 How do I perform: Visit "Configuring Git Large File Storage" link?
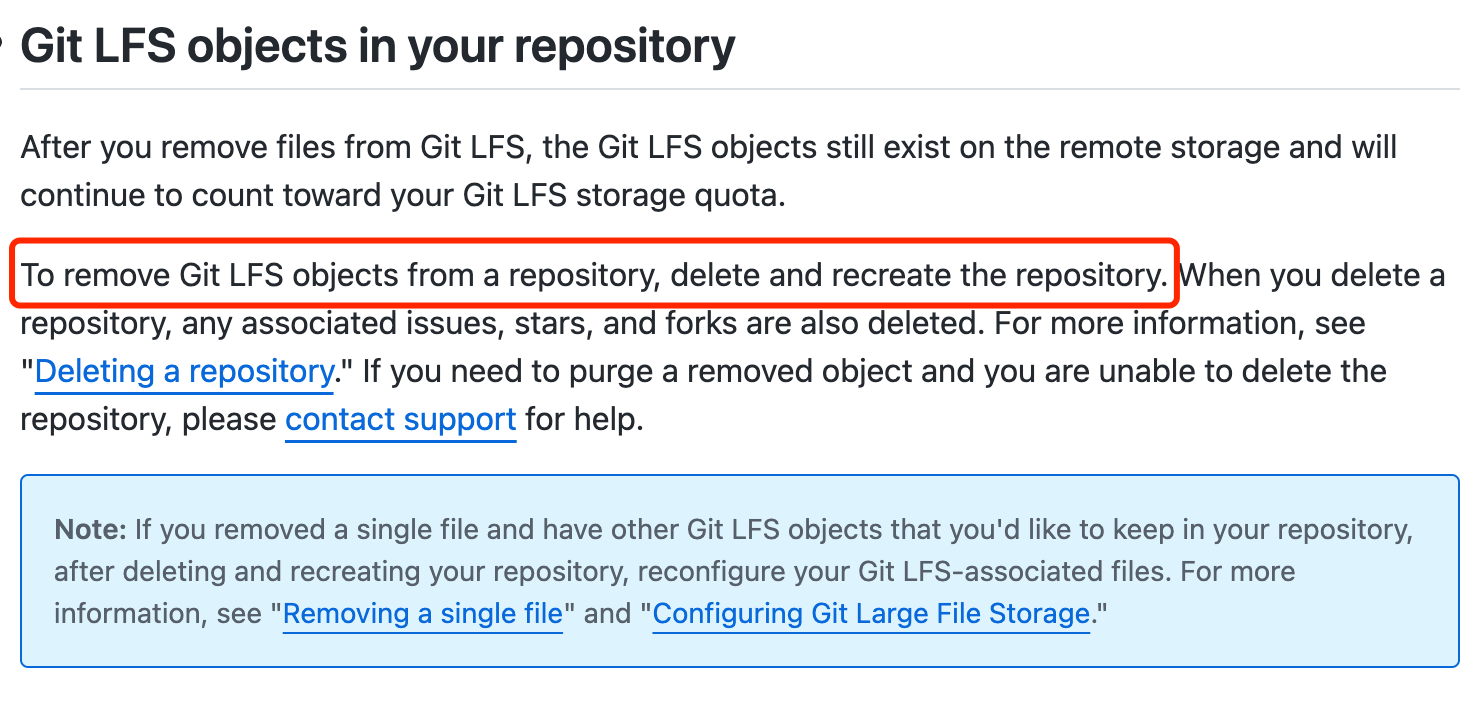tap(871, 613)
